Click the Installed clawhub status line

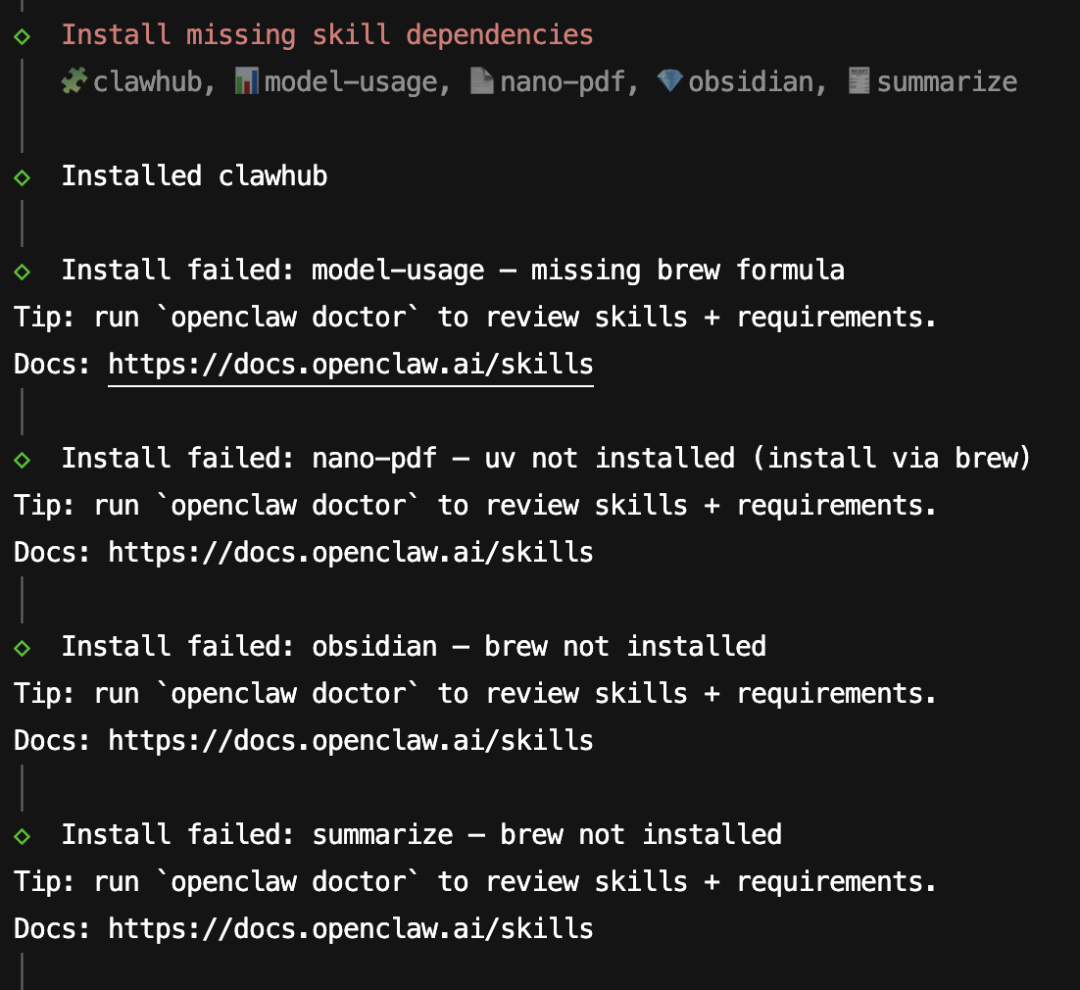[x=194, y=176]
